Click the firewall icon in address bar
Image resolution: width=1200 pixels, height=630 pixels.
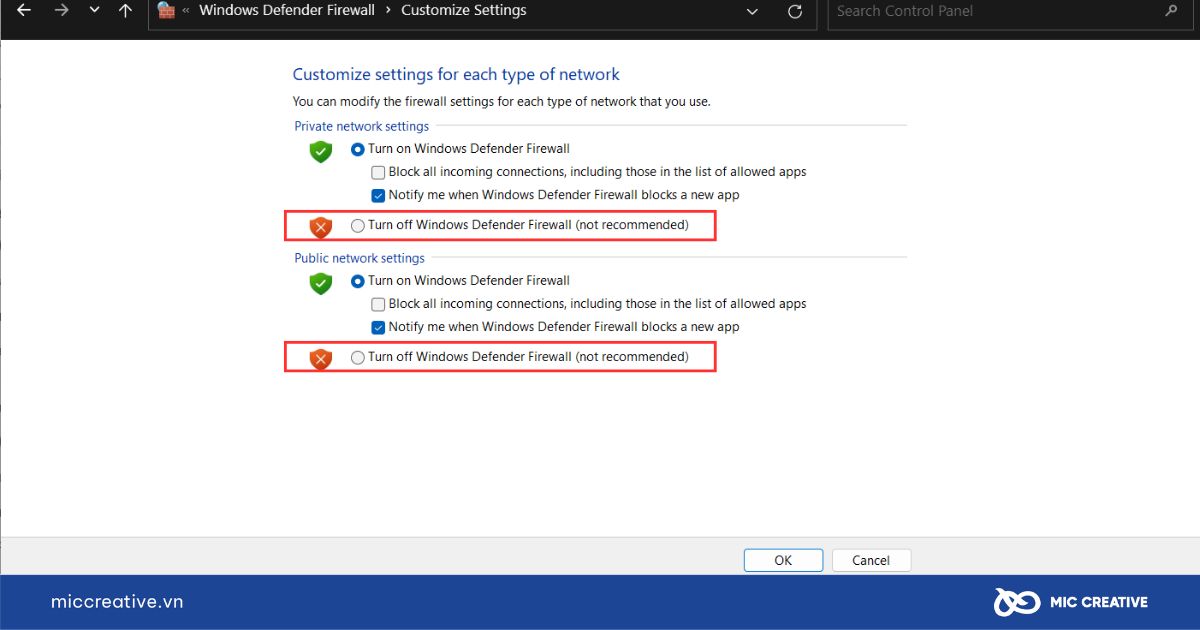166,11
